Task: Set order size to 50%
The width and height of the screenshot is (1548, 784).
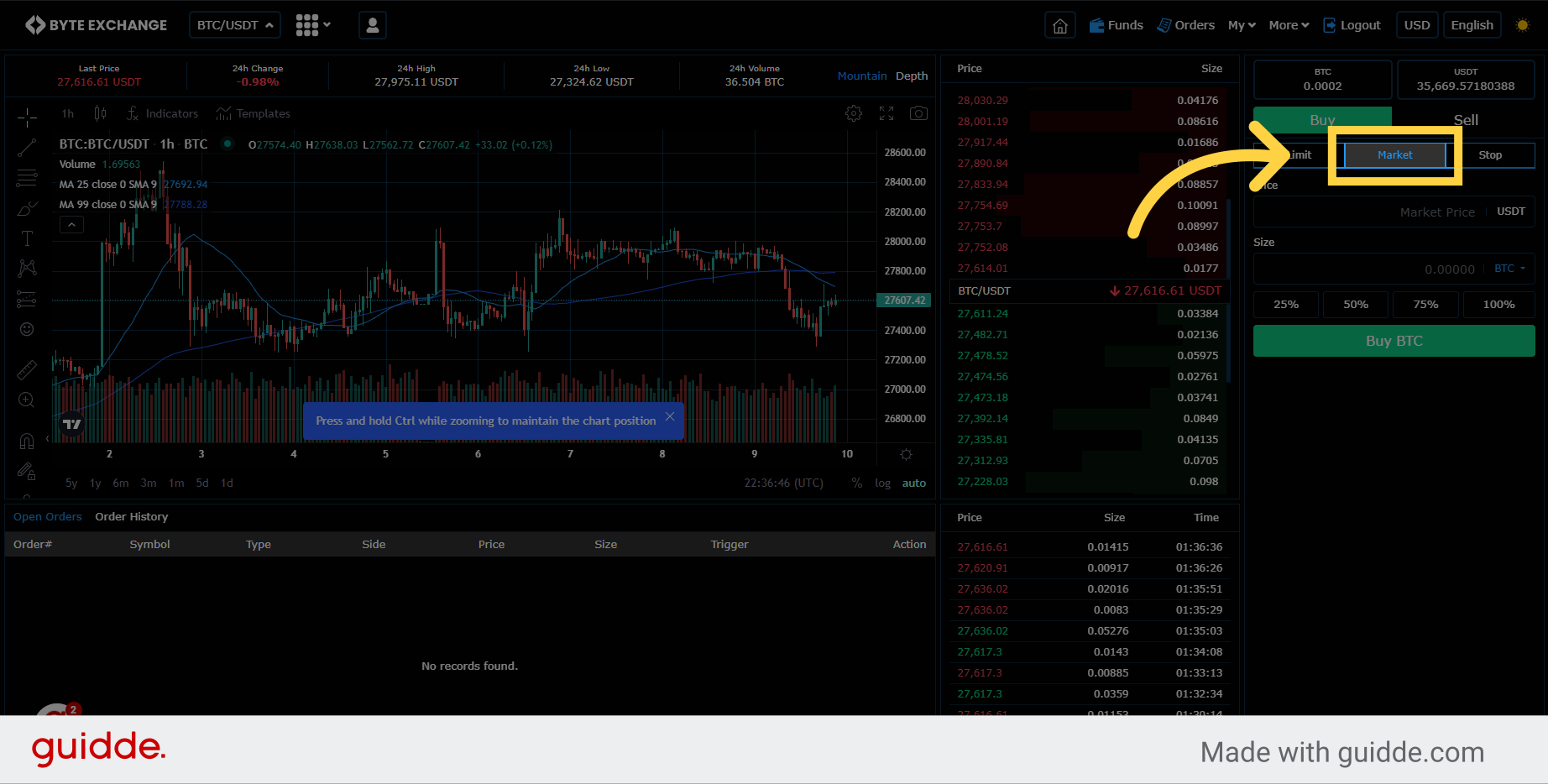Action: tap(1356, 304)
